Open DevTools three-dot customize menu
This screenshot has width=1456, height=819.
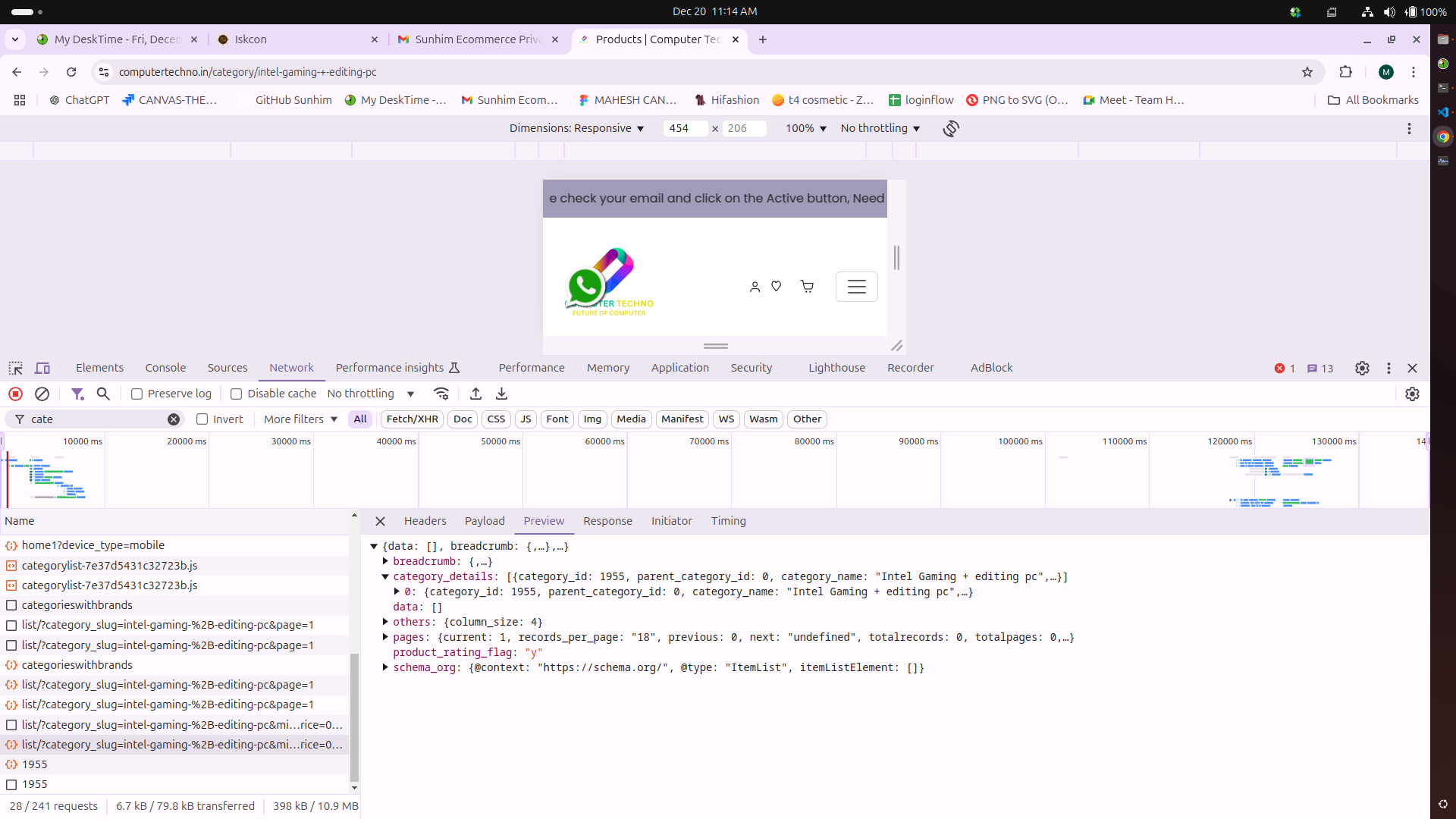click(x=1389, y=369)
